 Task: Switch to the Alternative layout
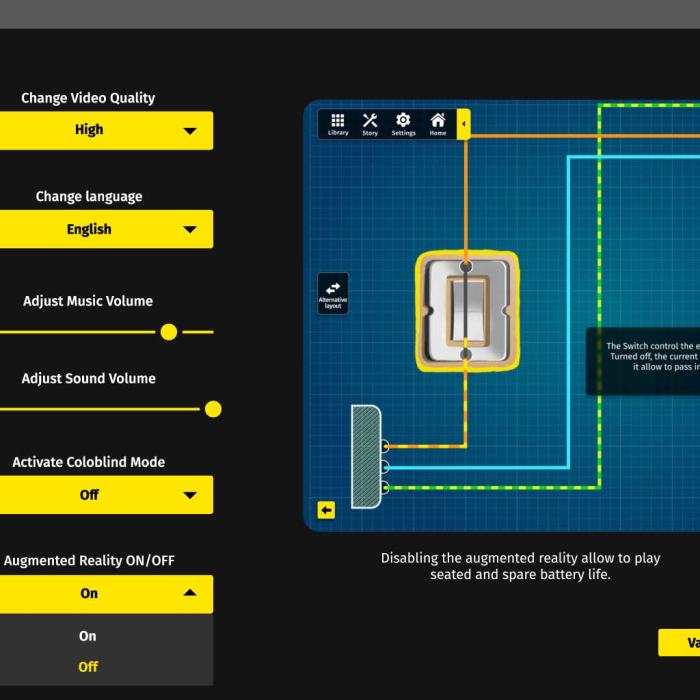pos(333,294)
